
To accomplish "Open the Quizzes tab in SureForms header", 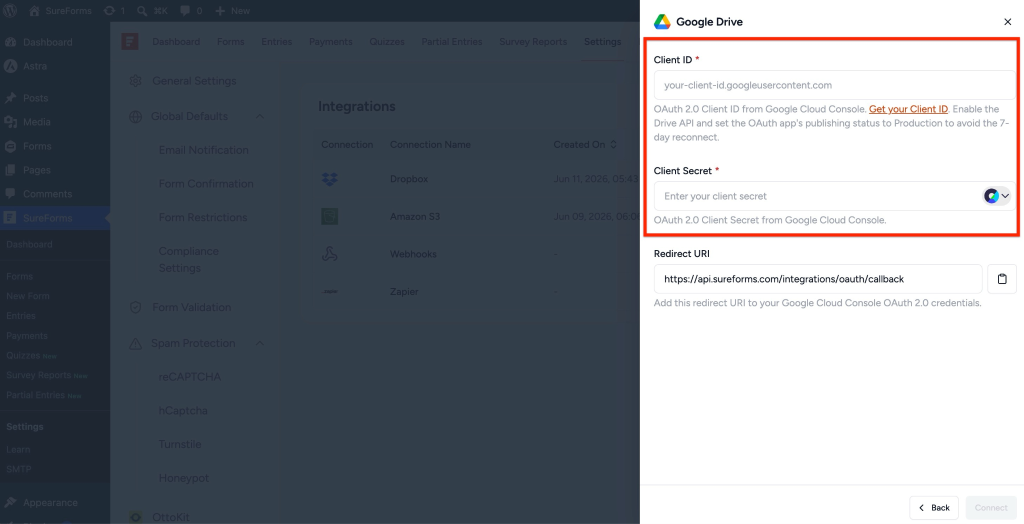I will click(x=387, y=42).
